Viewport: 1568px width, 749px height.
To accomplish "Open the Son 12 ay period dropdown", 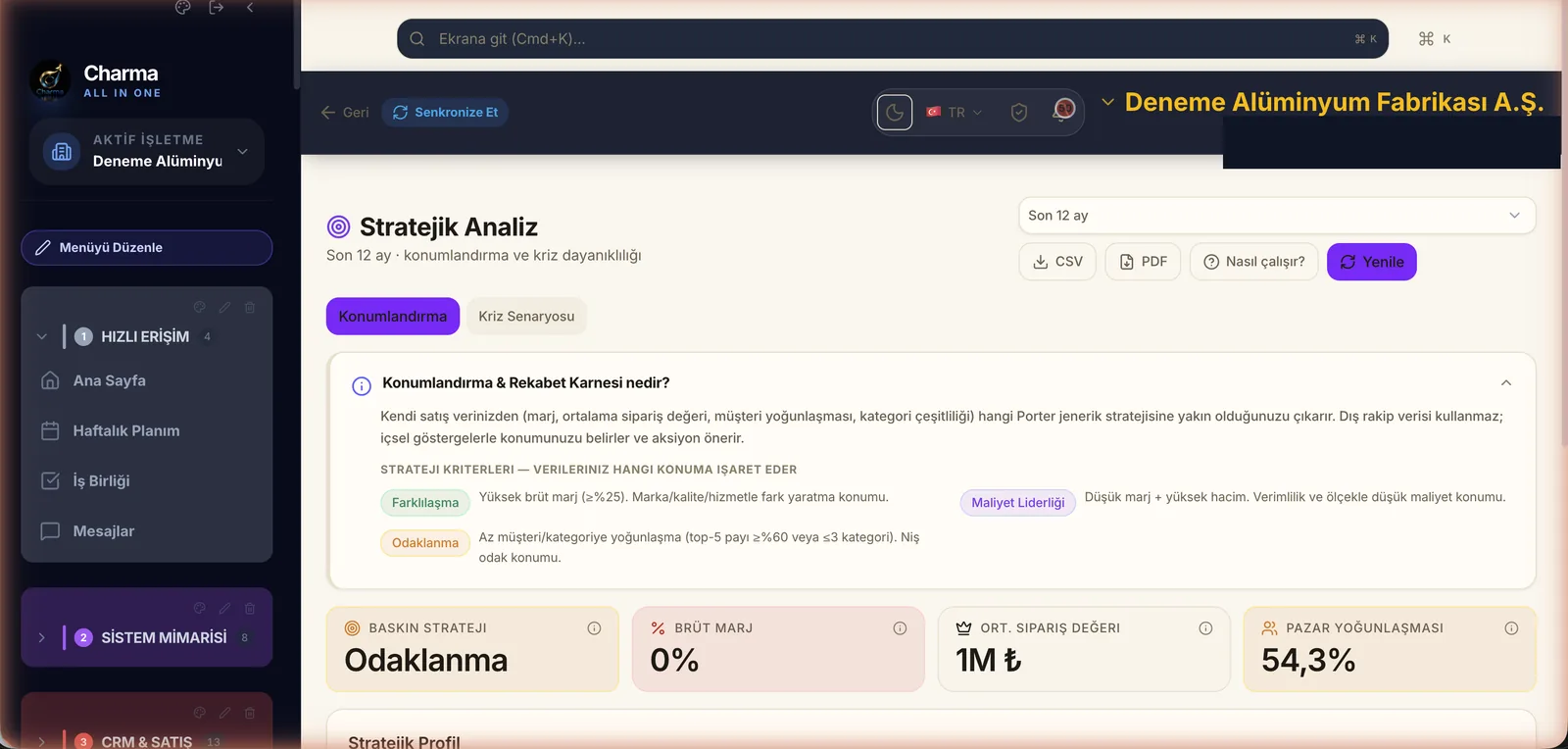I will (x=1277, y=216).
